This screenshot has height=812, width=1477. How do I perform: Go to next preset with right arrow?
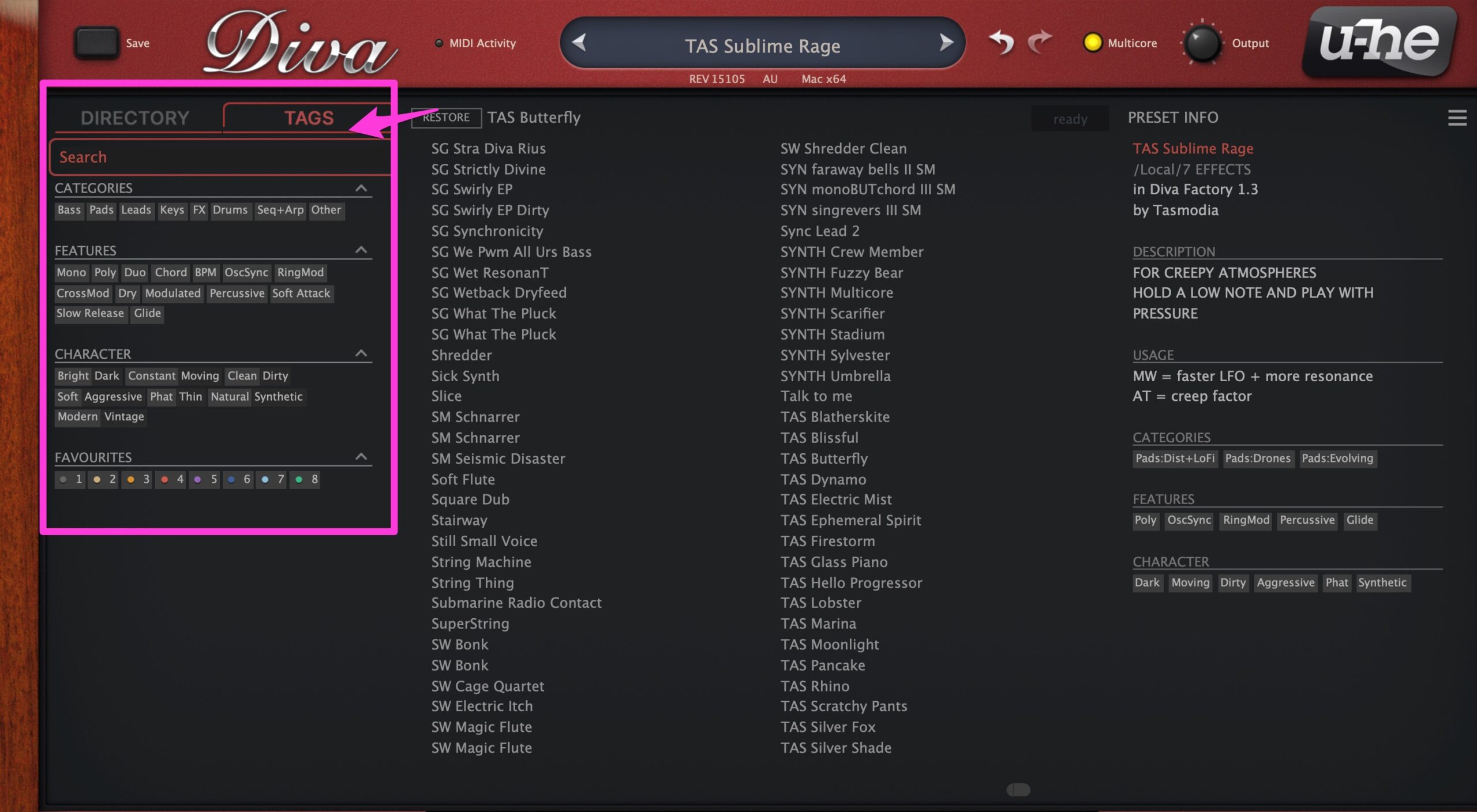pyautogui.click(x=946, y=42)
